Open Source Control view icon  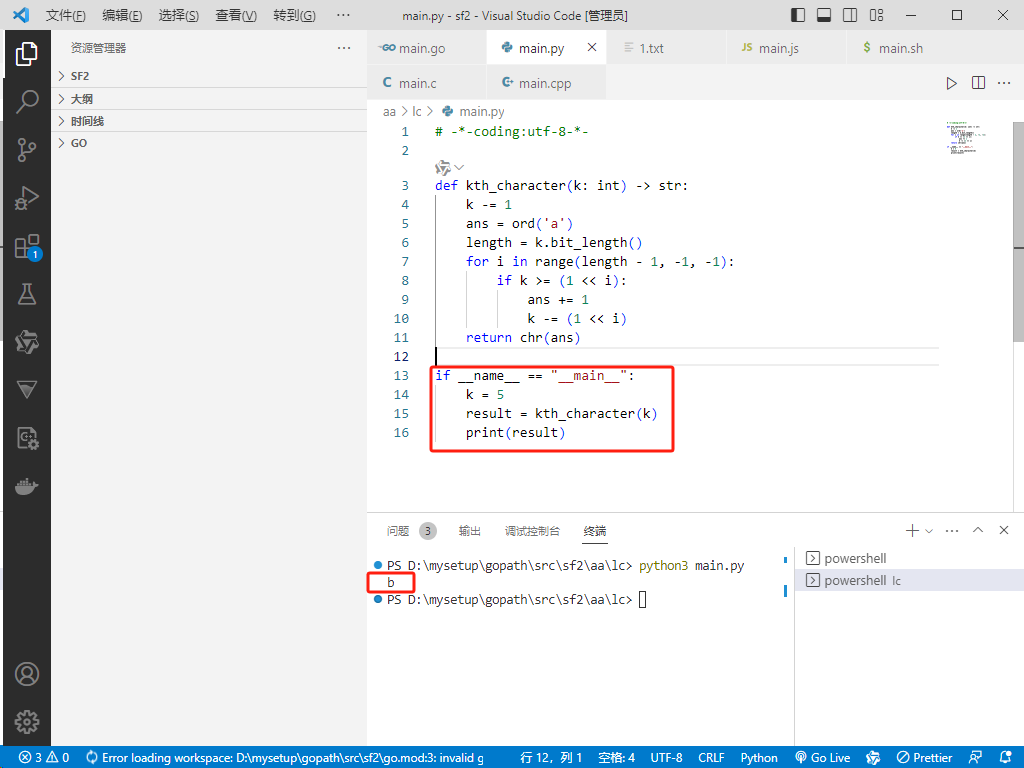point(27,150)
